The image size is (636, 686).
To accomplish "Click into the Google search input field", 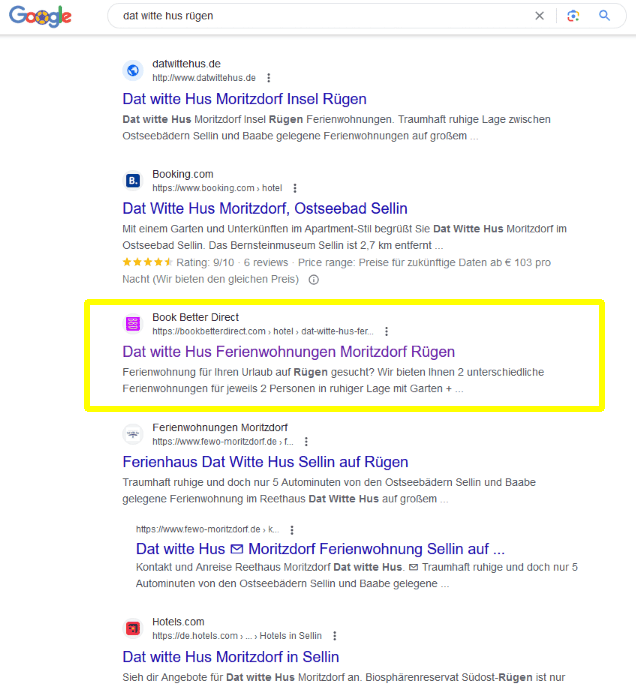I will coord(320,16).
